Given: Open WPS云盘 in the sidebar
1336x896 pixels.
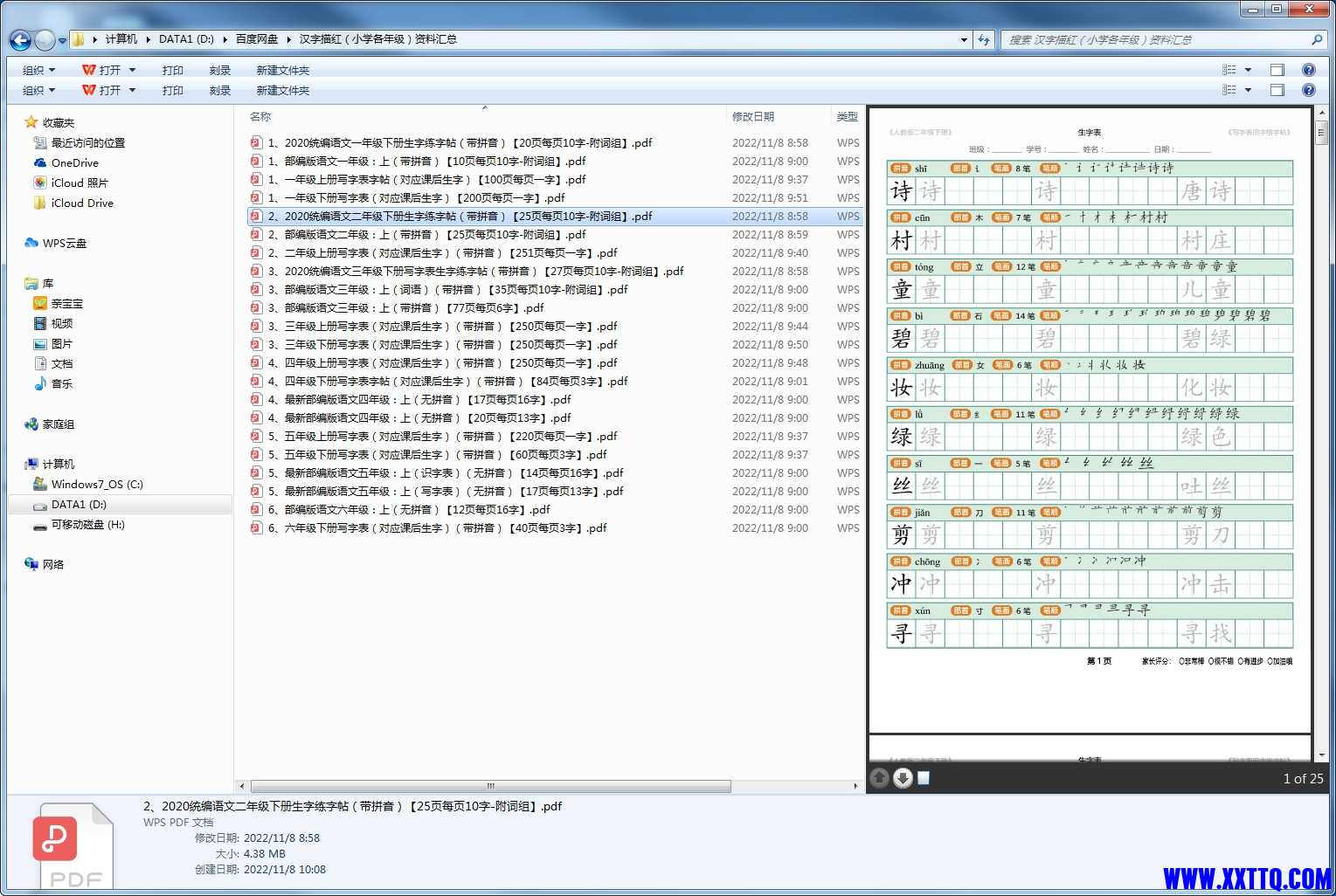Looking at the screenshot, I should point(64,243).
